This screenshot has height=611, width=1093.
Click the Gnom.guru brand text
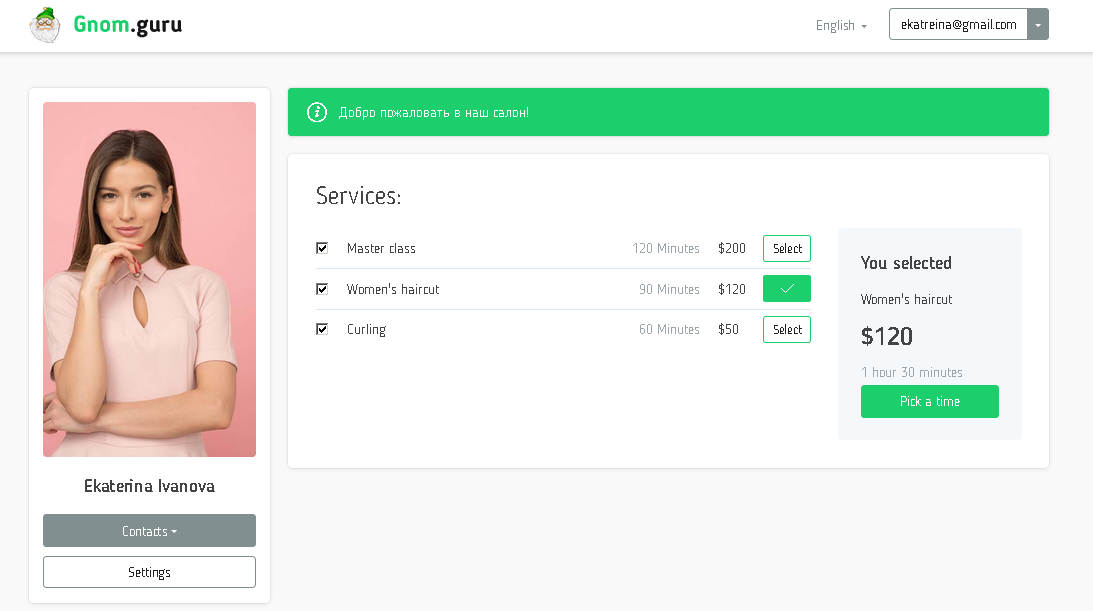tap(128, 24)
